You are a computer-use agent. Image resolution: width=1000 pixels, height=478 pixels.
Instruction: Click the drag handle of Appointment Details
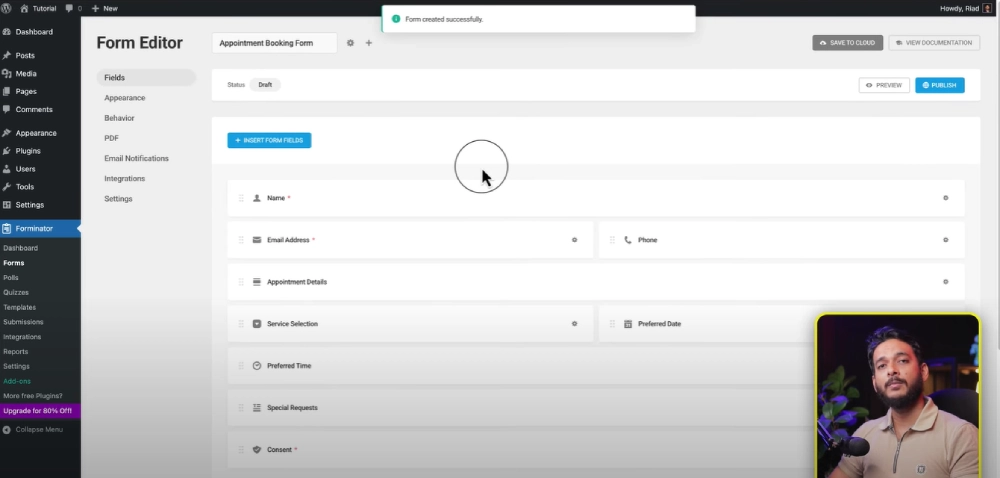pos(241,282)
